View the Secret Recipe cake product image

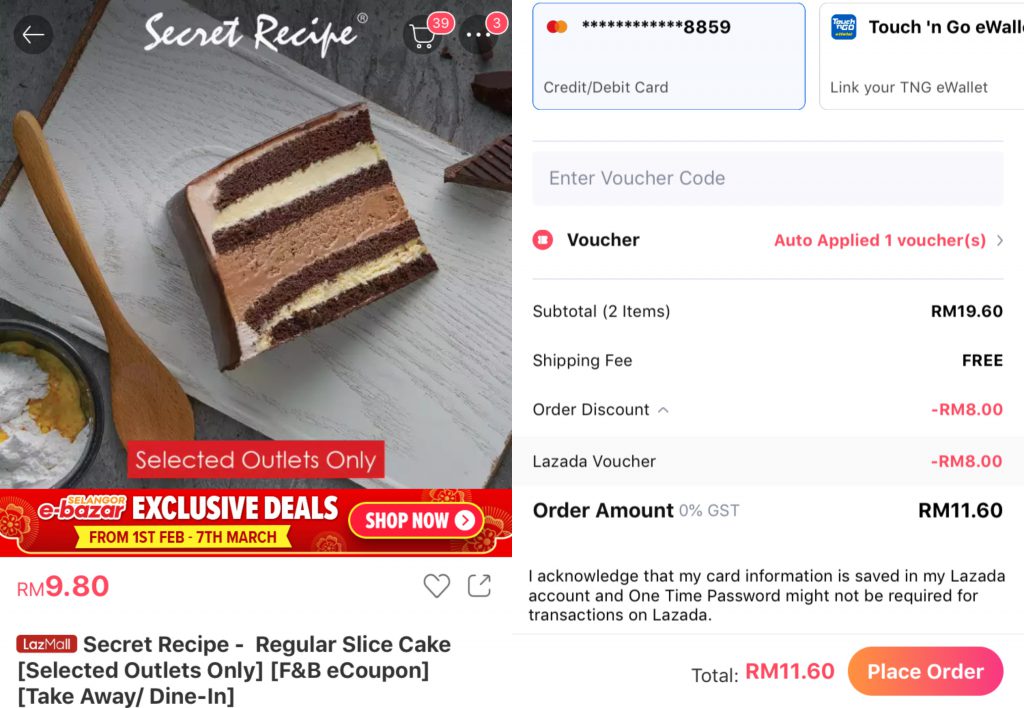pos(256,244)
